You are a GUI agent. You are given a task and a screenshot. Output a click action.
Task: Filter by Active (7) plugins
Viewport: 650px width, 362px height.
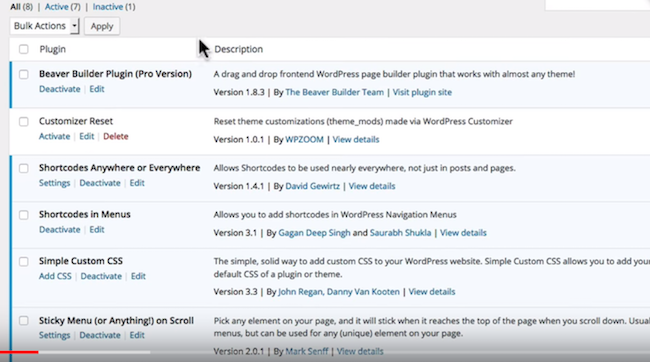point(63,7)
